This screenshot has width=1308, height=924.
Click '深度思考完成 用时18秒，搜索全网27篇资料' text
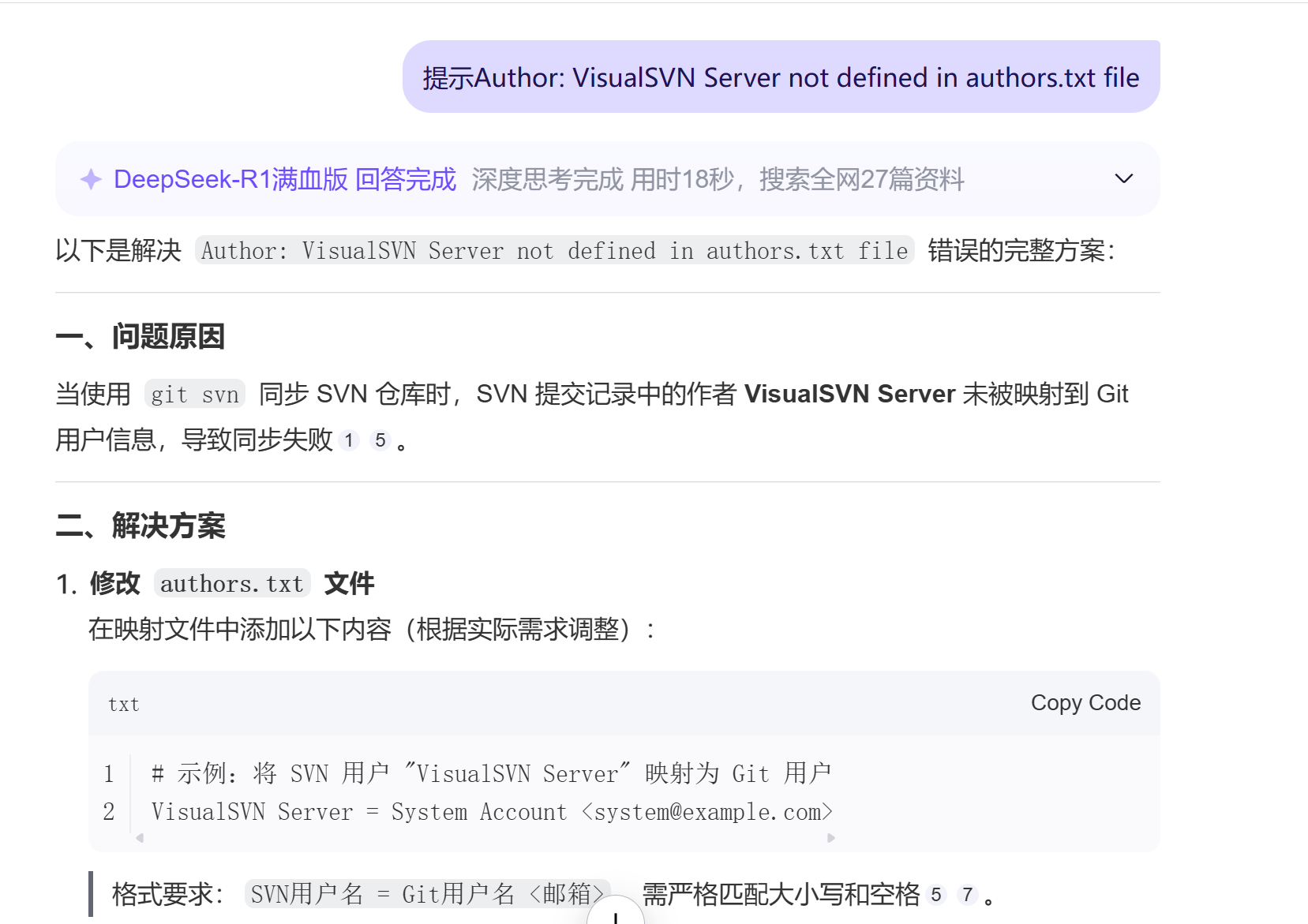[718, 179]
